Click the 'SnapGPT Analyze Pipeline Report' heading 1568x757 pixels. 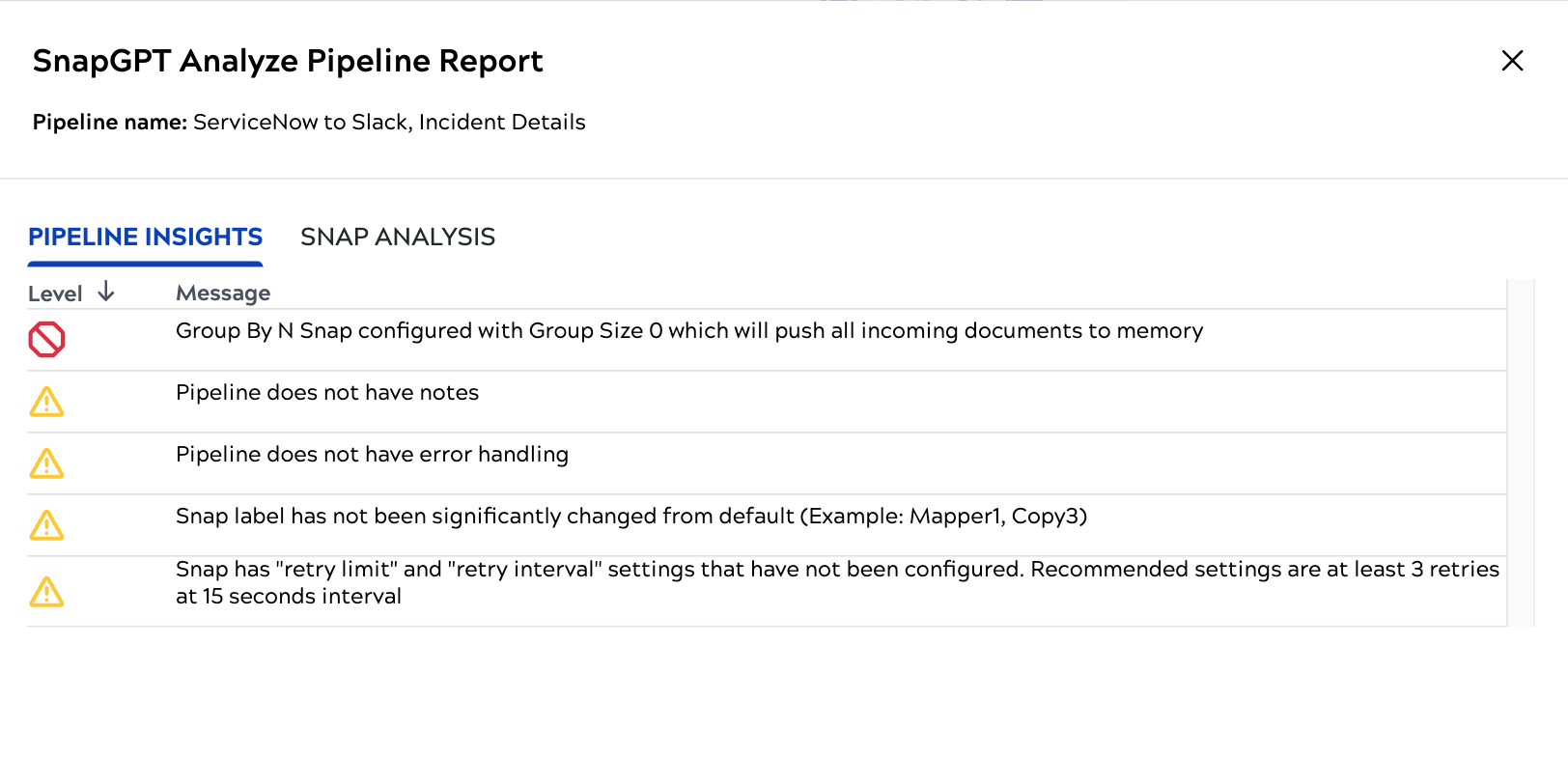288,61
